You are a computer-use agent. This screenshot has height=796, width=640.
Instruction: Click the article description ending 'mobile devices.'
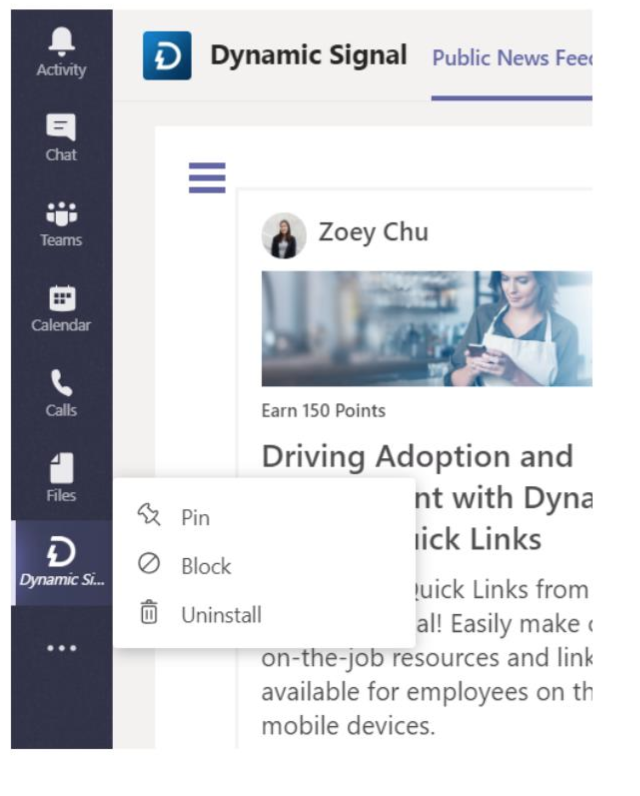426,657
